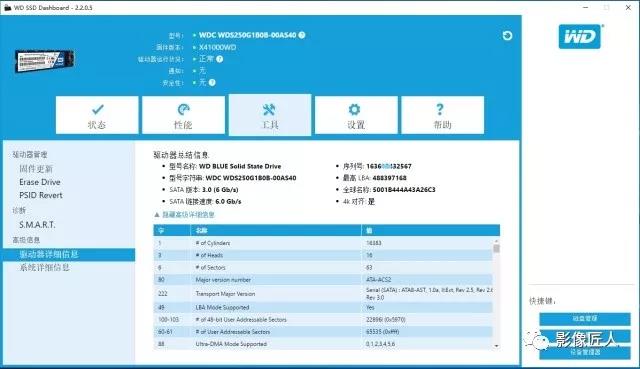
Task: Click the SSD drive thumbnail image
Action: click(x=44, y=60)
